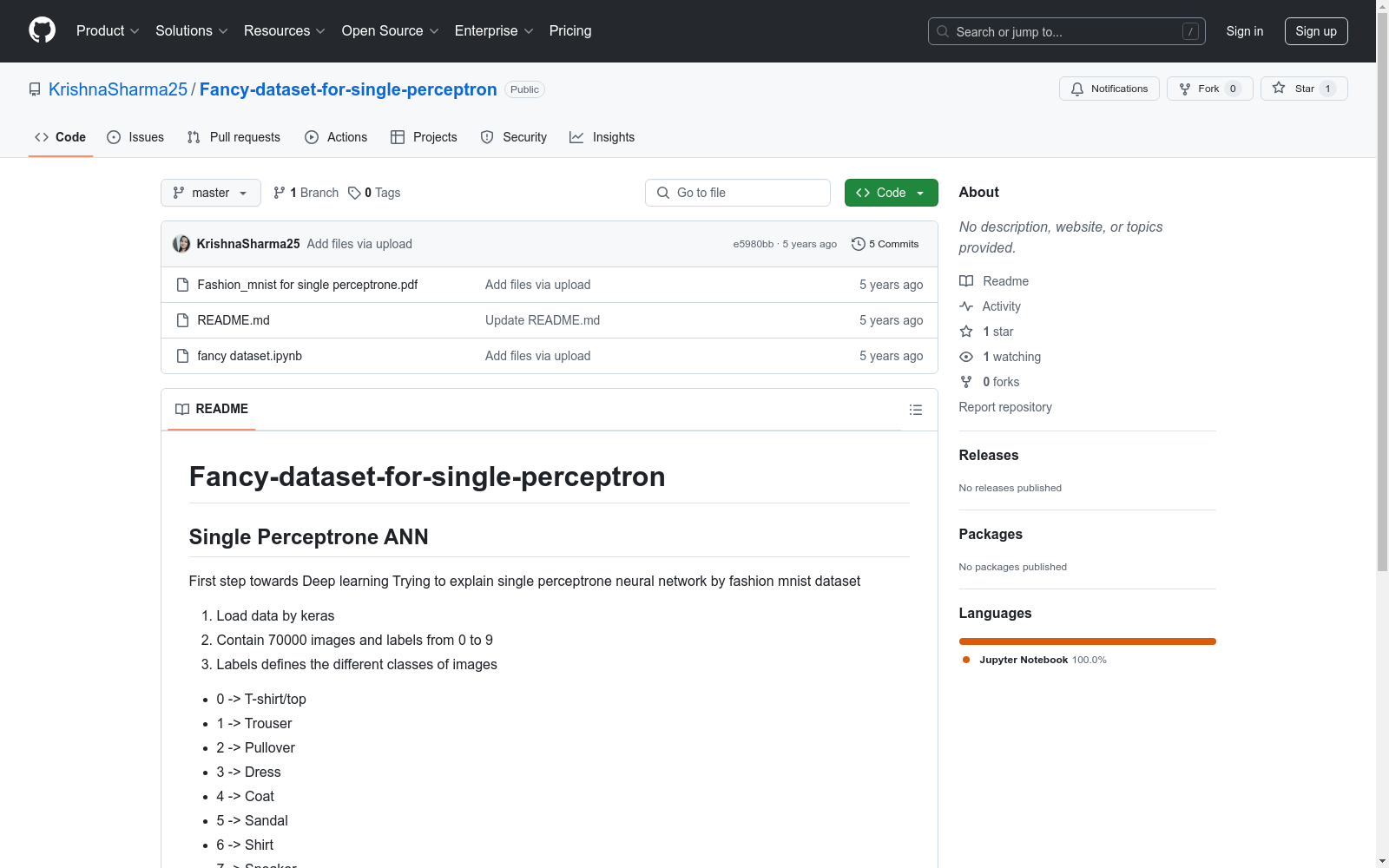The image size is (1389, 868).
Task: Click the search magnifier icon in header
Action: tap(943, 31)
